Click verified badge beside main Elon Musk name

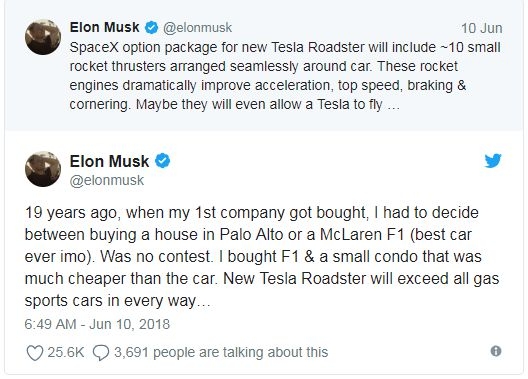point(162,161)
